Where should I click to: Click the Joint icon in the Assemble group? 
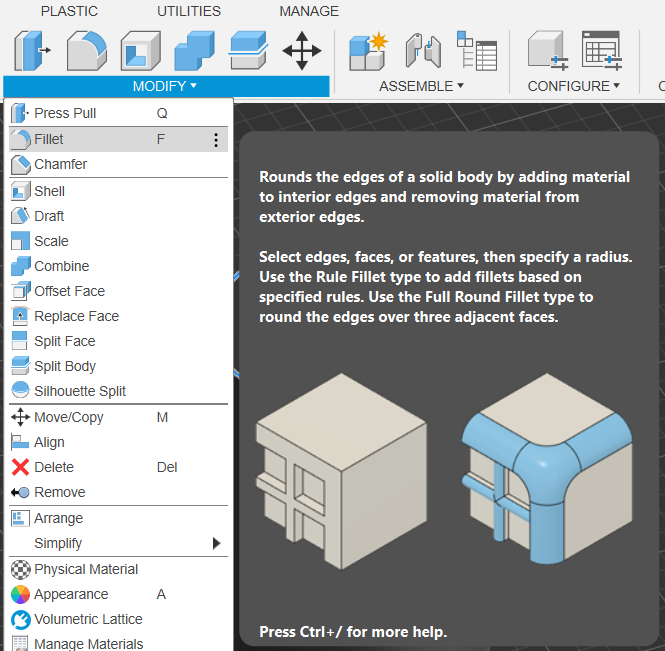(422, 50)
